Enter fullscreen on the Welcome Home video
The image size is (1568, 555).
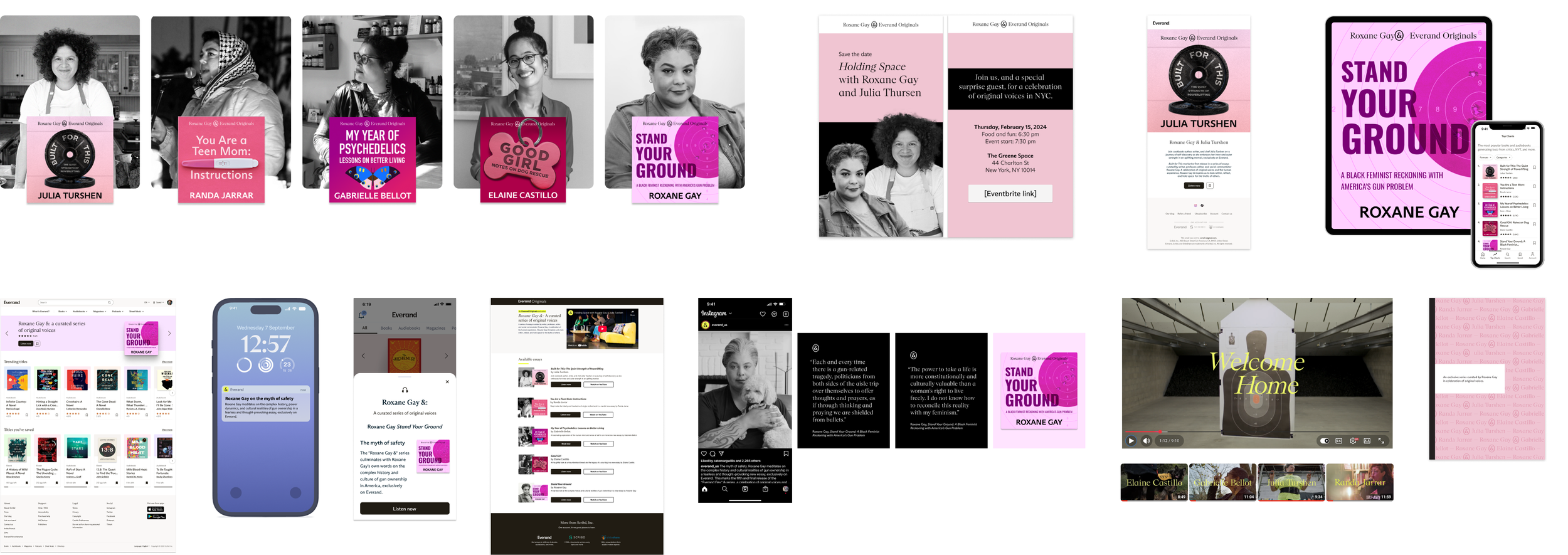pos(1381,441)
